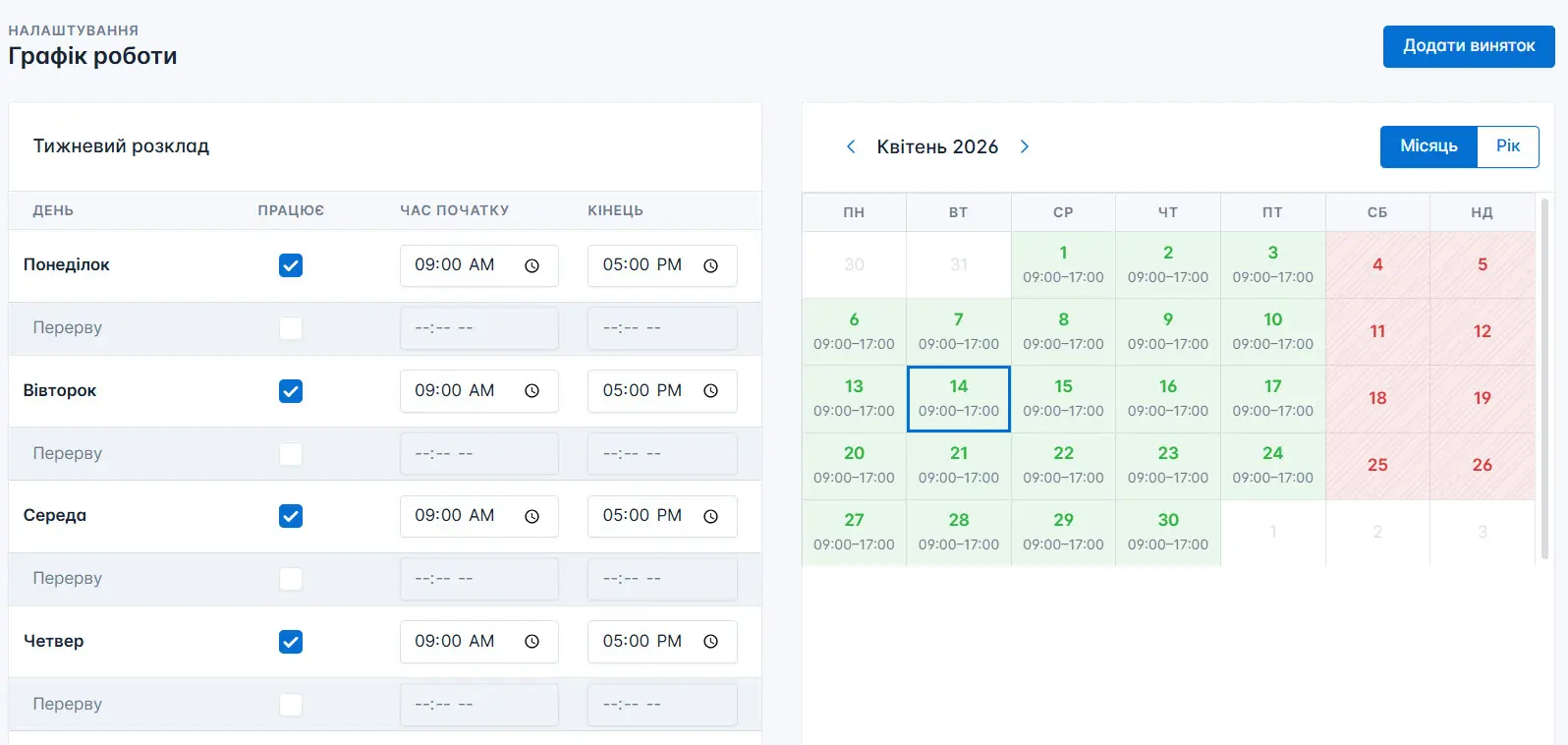The width and height of the screenshot is (1568, 745).
Task: Switch calendar to Рік view
Action: tap(1507, 146)
